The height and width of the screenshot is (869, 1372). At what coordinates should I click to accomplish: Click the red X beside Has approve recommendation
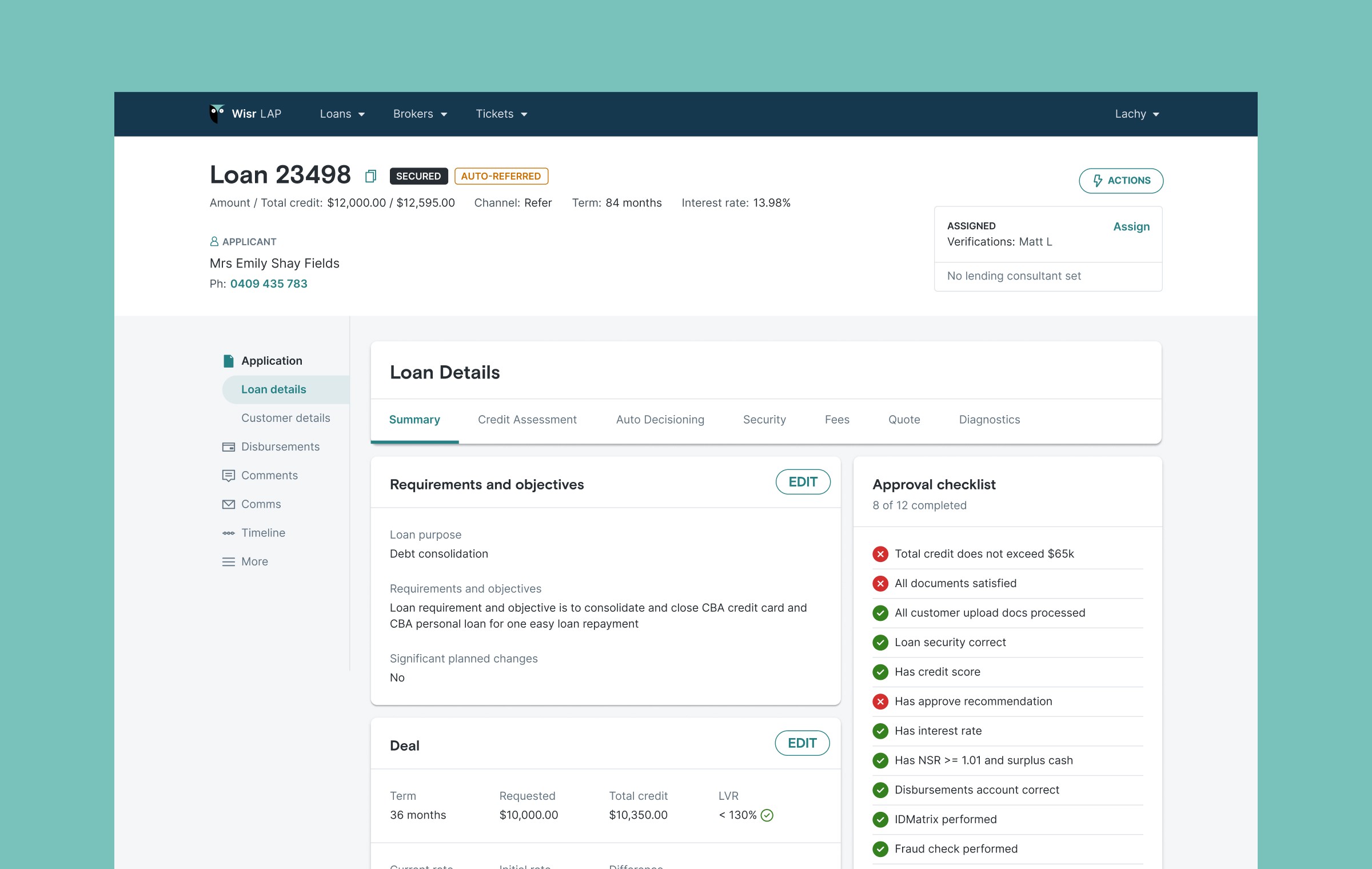click(x=880, y=701)
